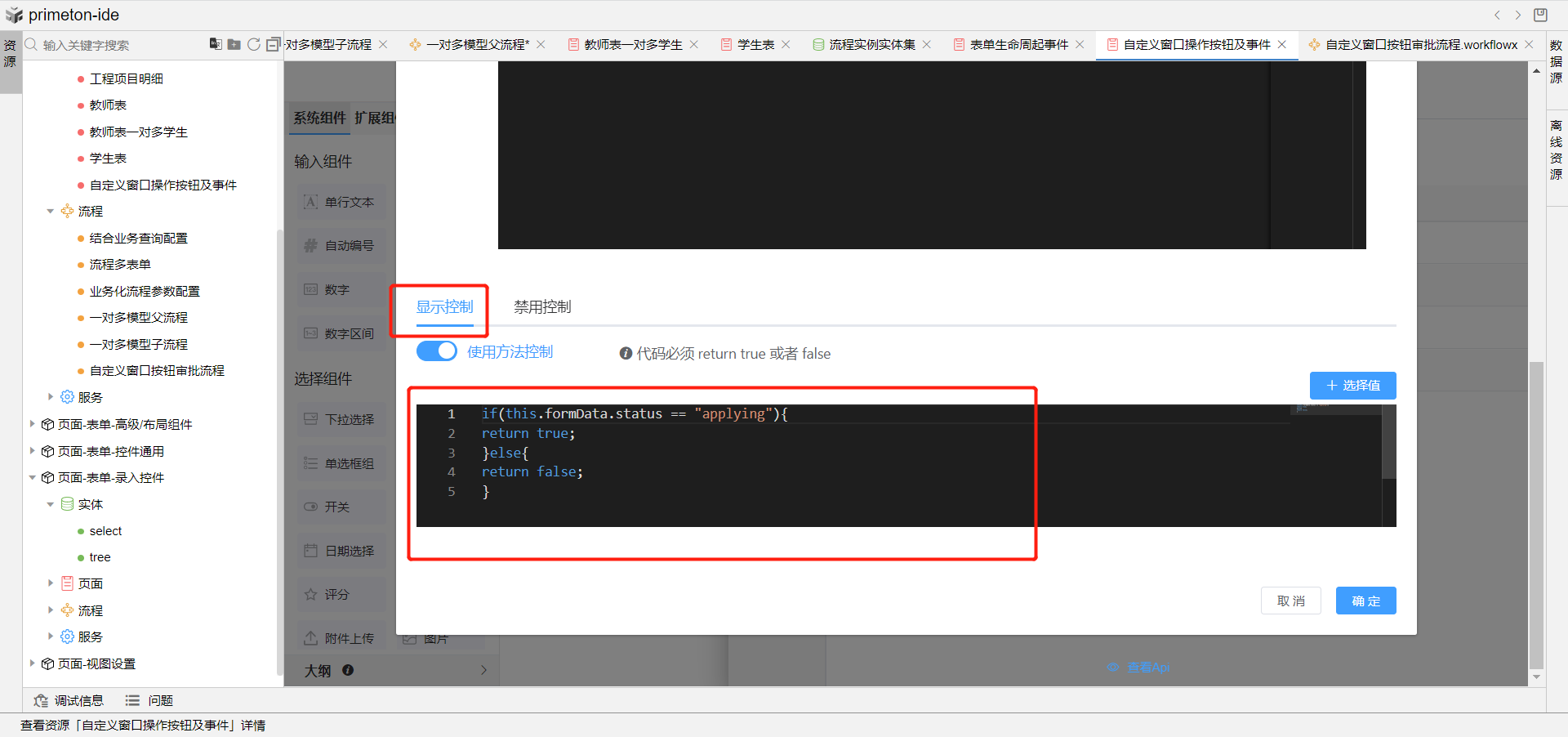Open the 问题 list icon in status bar
The image size is (1568, 737).
[132, 700]
